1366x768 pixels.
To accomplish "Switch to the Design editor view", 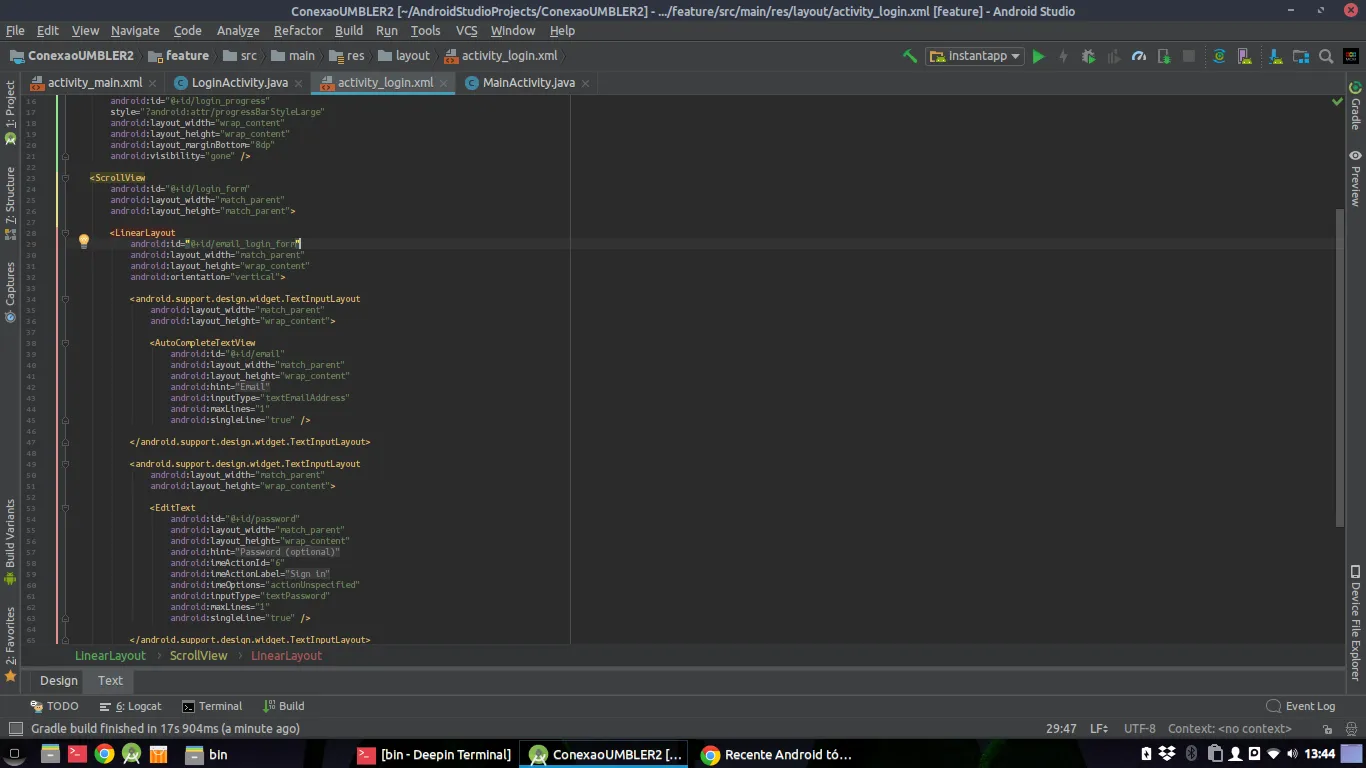I will click(x=58, y=681).
